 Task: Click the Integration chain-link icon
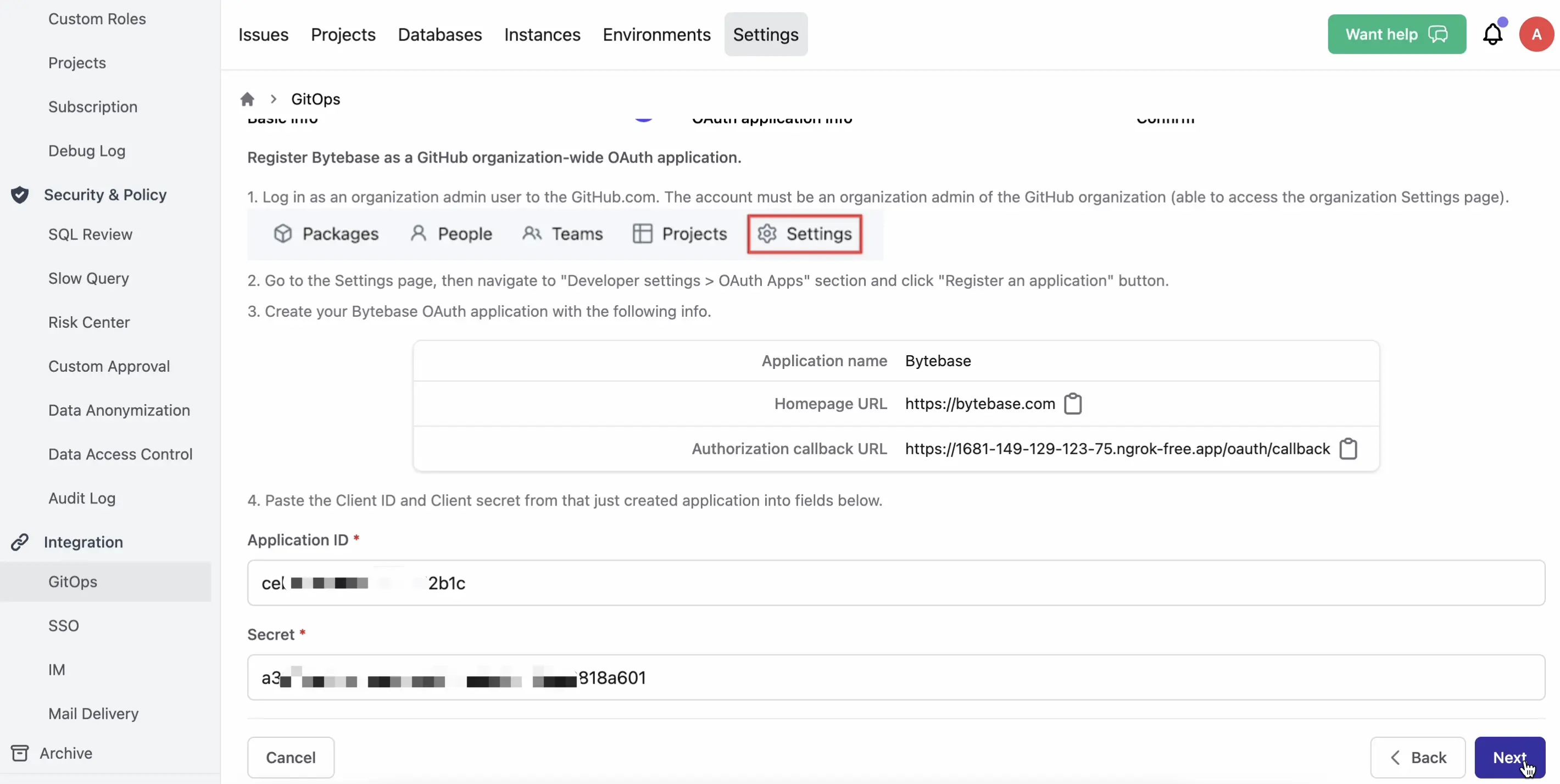20,542
